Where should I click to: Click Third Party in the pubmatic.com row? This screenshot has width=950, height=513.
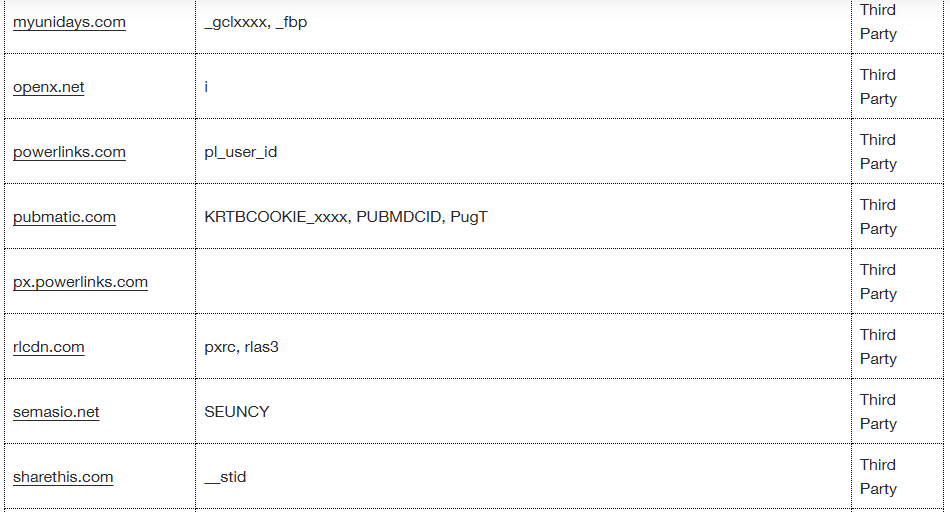click(878, 217)
